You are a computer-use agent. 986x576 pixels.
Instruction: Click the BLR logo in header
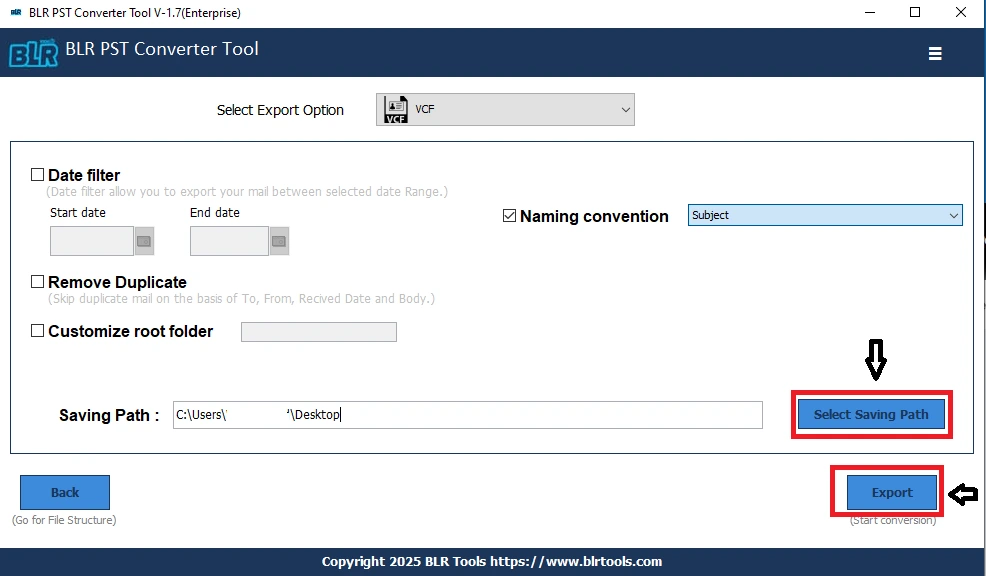(32, 52)
